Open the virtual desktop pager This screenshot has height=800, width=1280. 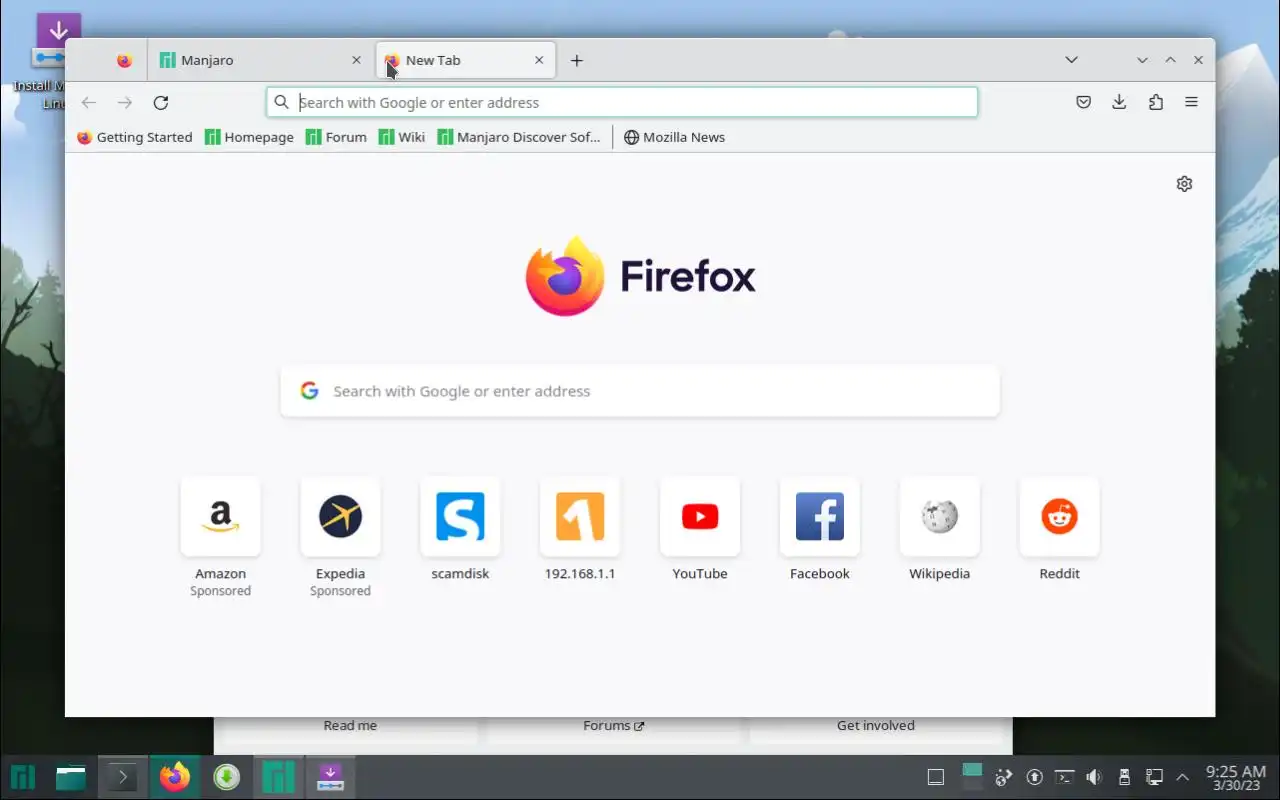pos(972,777)
